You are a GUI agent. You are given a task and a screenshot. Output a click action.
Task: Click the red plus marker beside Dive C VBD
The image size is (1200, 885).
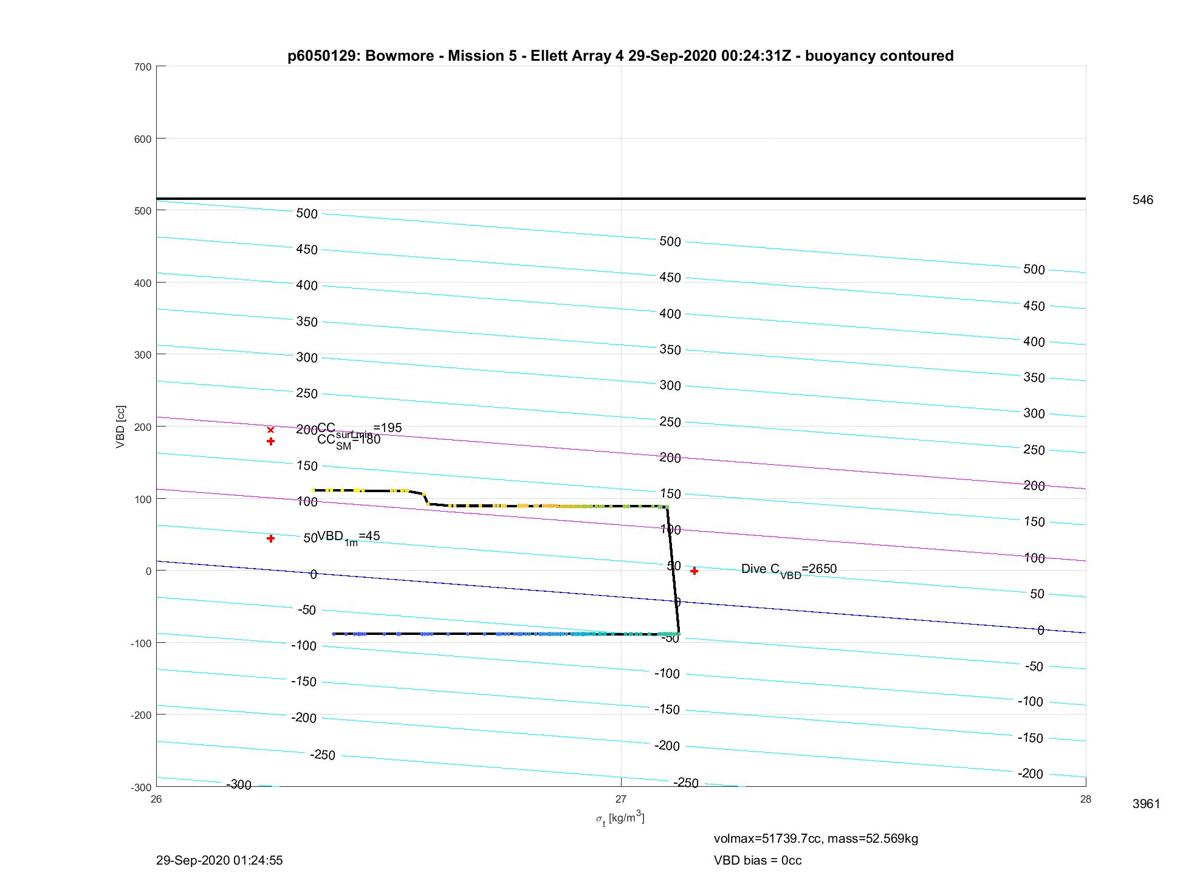point(694,571)
